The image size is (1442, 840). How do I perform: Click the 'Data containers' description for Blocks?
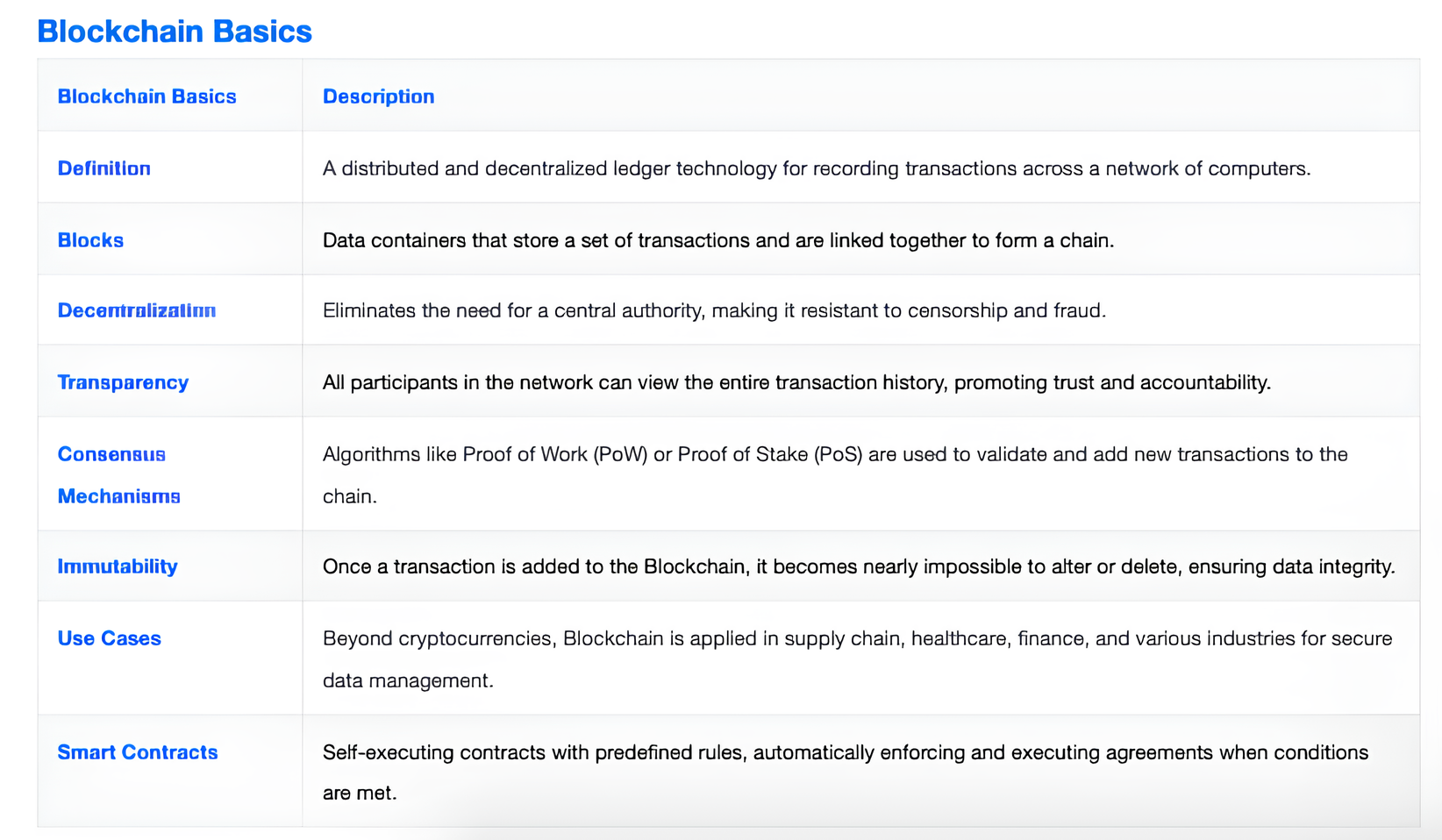(x=717, y=240)
